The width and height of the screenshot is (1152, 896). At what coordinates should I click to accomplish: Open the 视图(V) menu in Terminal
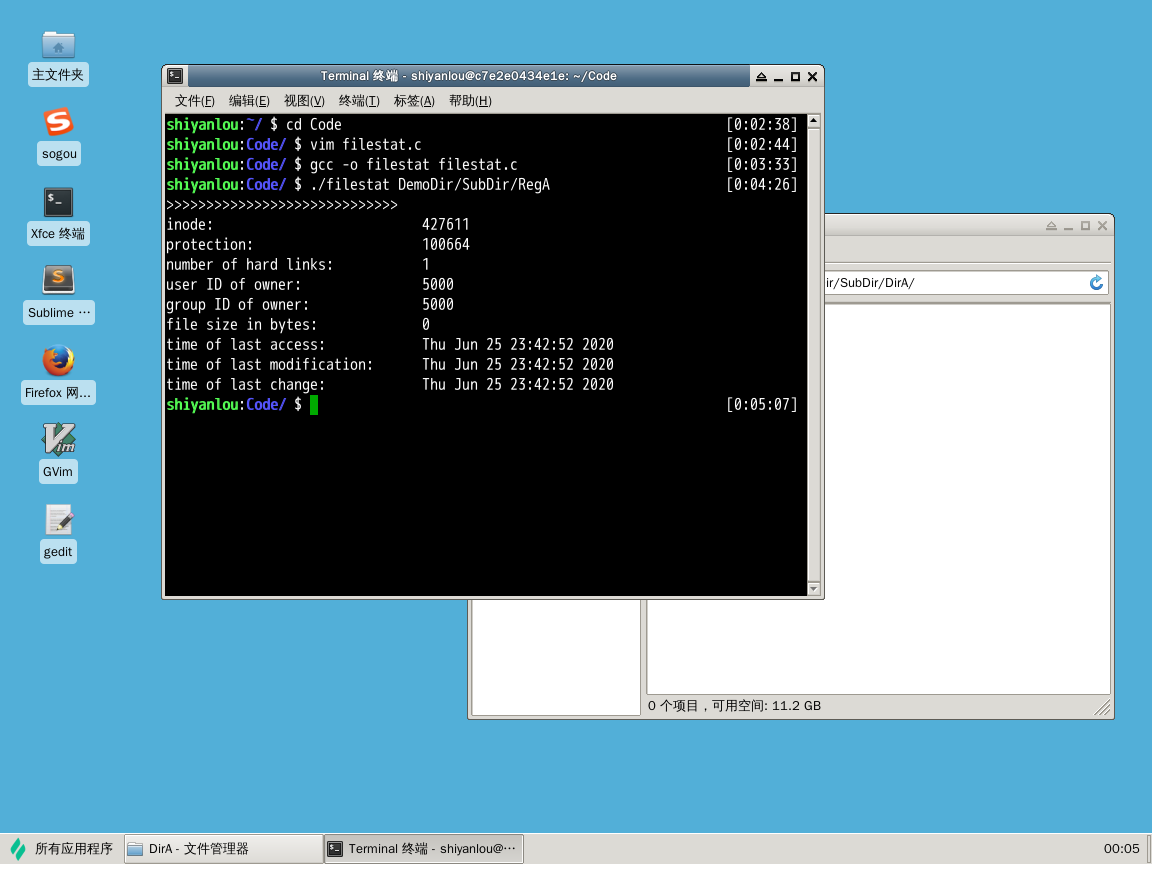(304, 101)
